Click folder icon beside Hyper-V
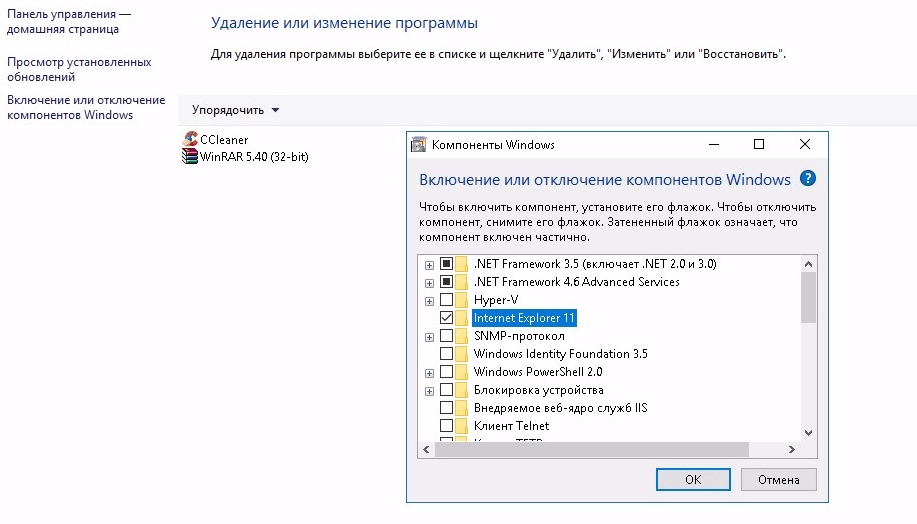The height and width of the screenshot is (524, 917). click(461, 300)
